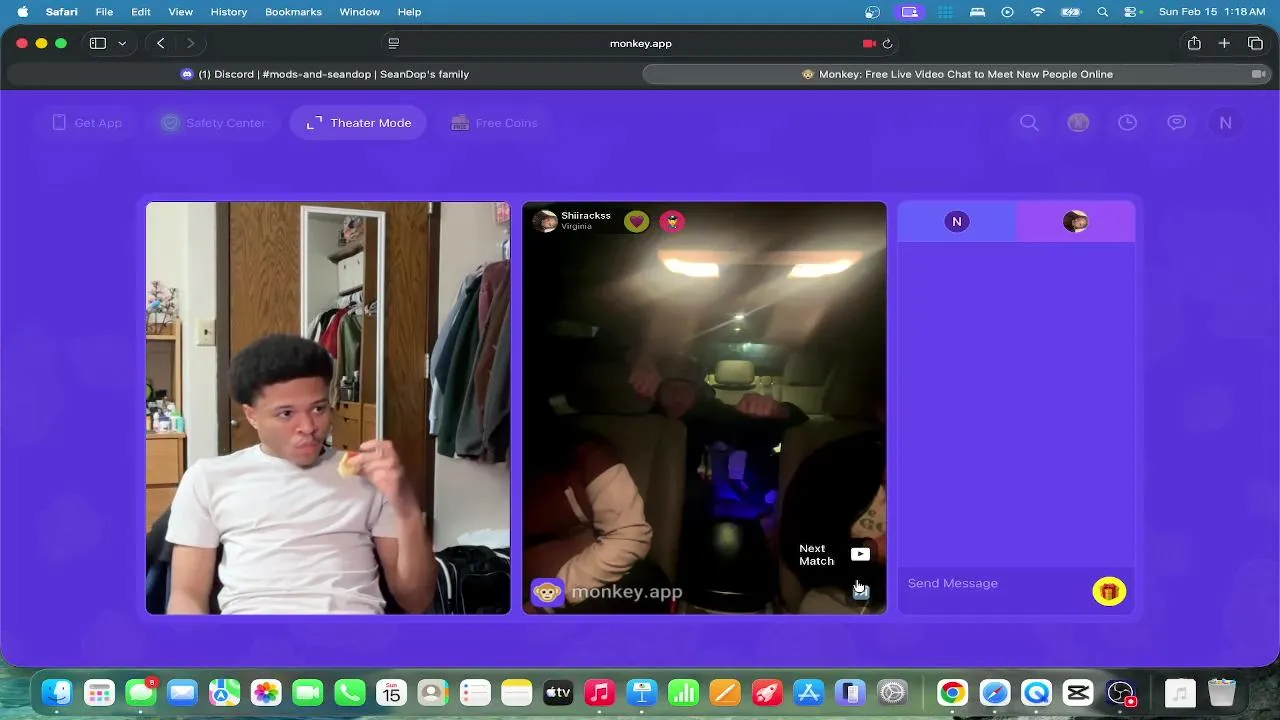1280x720 pixels.
Task: Open the Wi-Fi menu bar status
Action: click(1038, 12)
